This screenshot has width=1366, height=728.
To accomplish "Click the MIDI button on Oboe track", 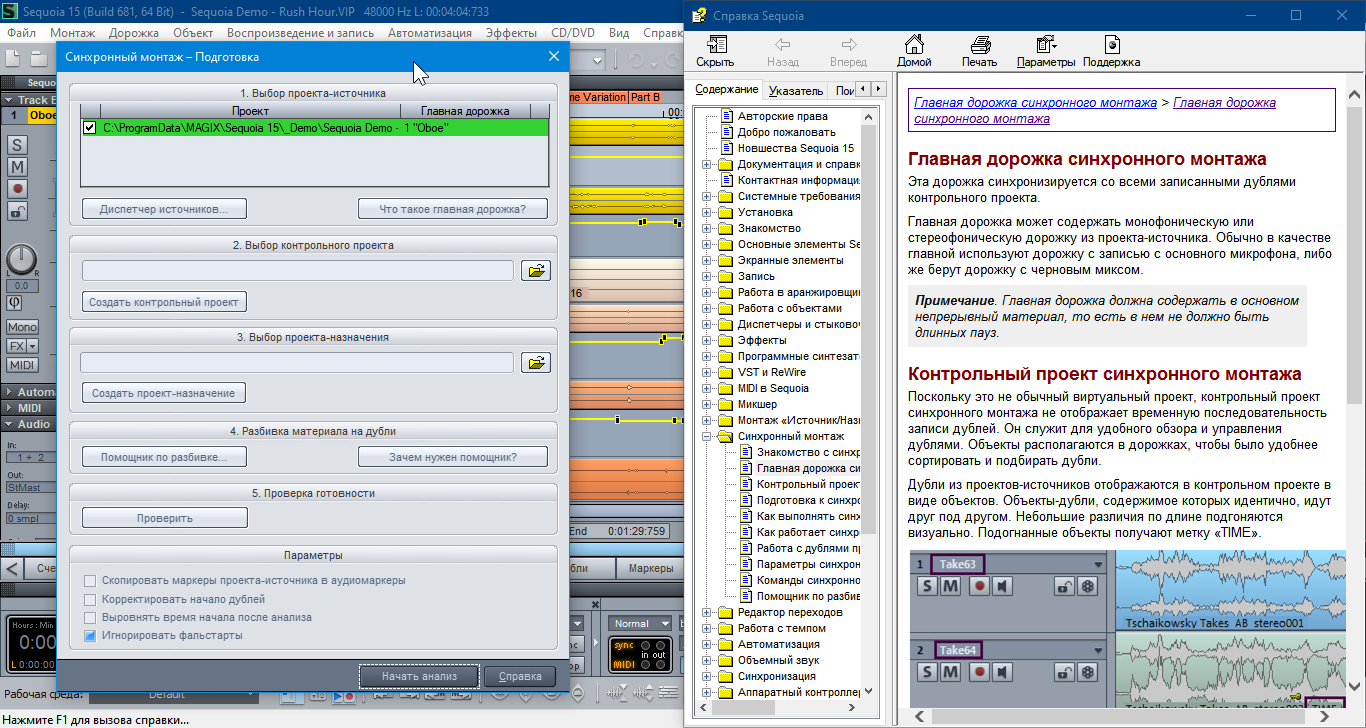I will (x=22, y=364).
